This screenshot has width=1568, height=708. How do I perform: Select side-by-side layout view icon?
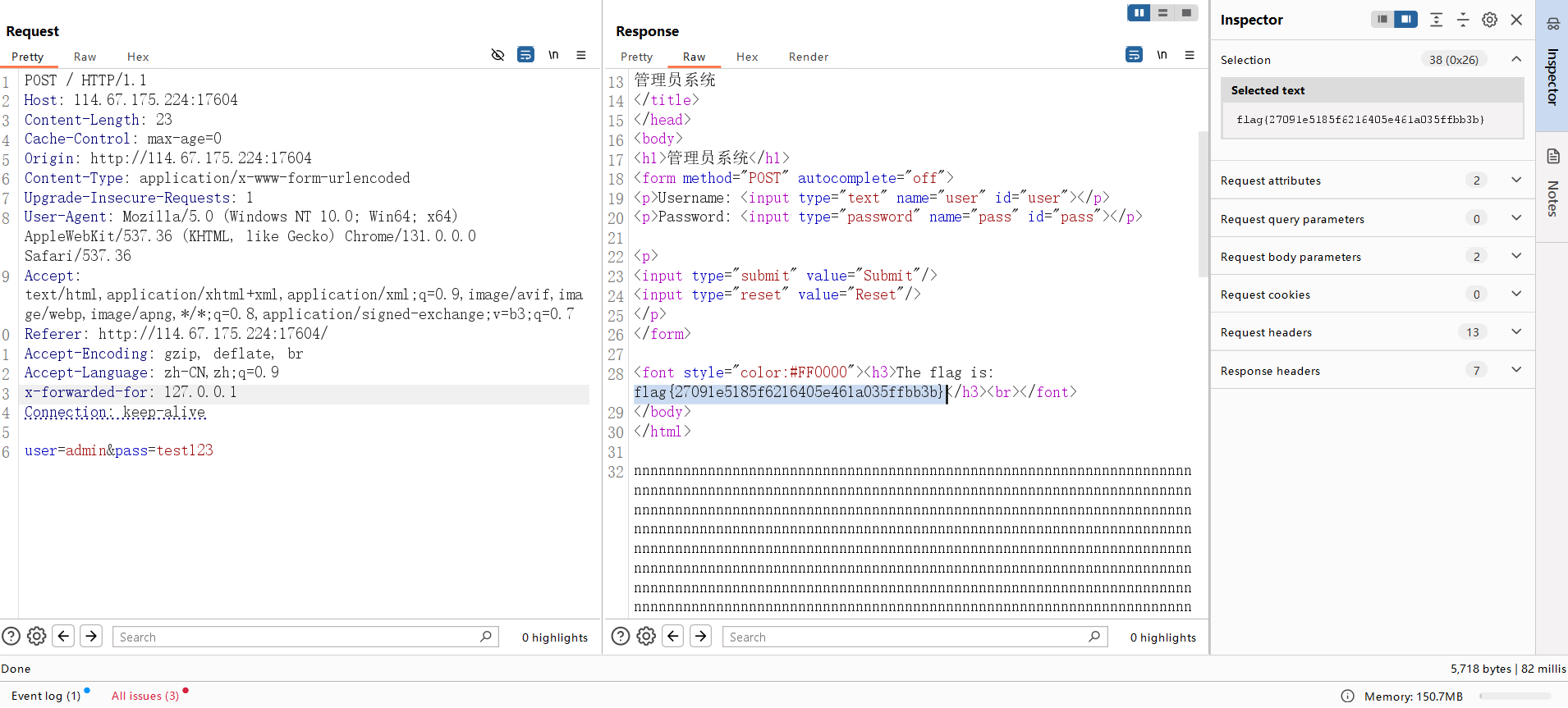1139,12
